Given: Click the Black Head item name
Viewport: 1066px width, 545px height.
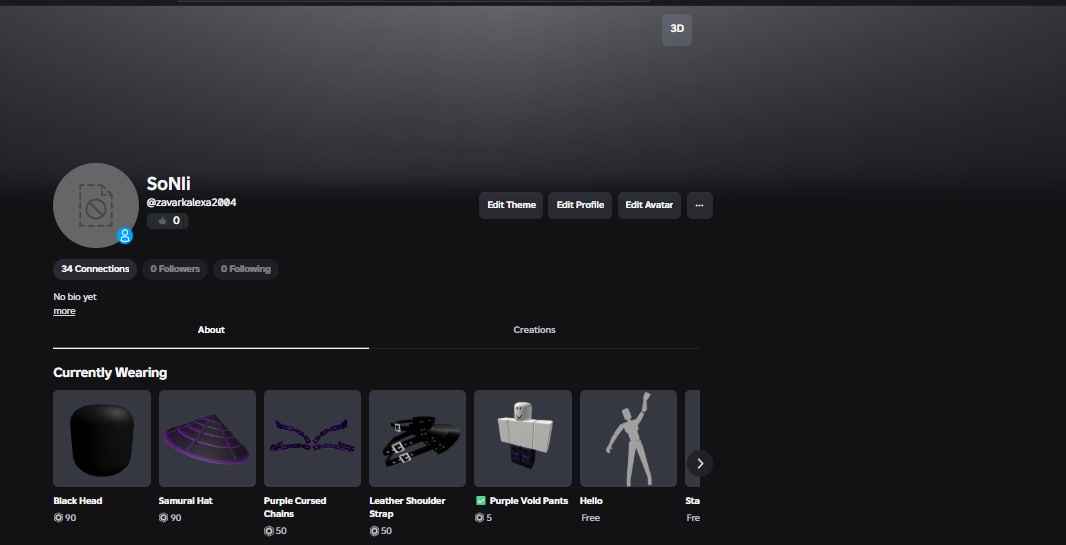Looking at the screenshot, I should 78,501.
